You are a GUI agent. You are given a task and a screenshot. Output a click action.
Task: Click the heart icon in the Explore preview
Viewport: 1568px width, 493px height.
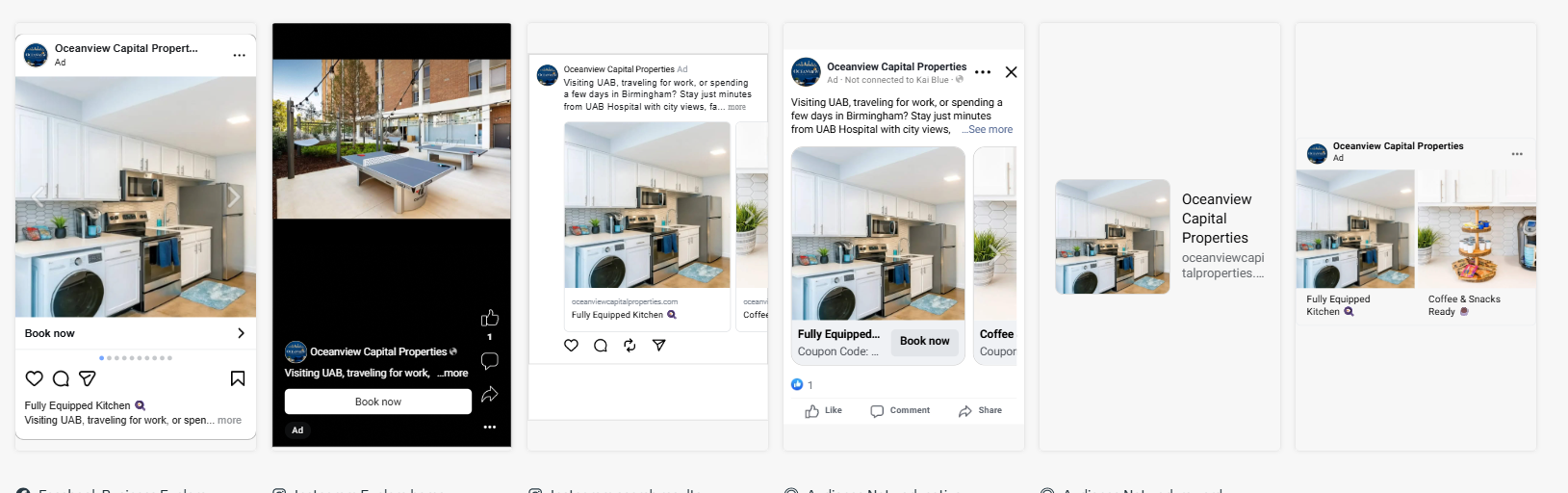[571, 345]
